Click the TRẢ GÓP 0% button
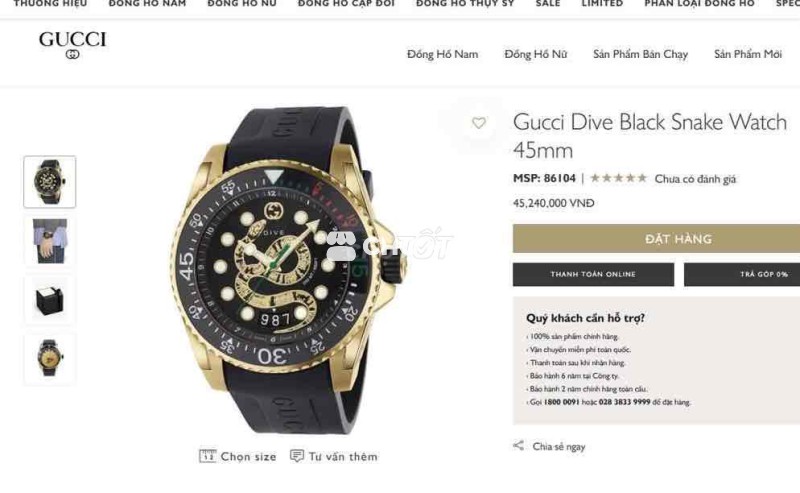 tap(742, 274)
